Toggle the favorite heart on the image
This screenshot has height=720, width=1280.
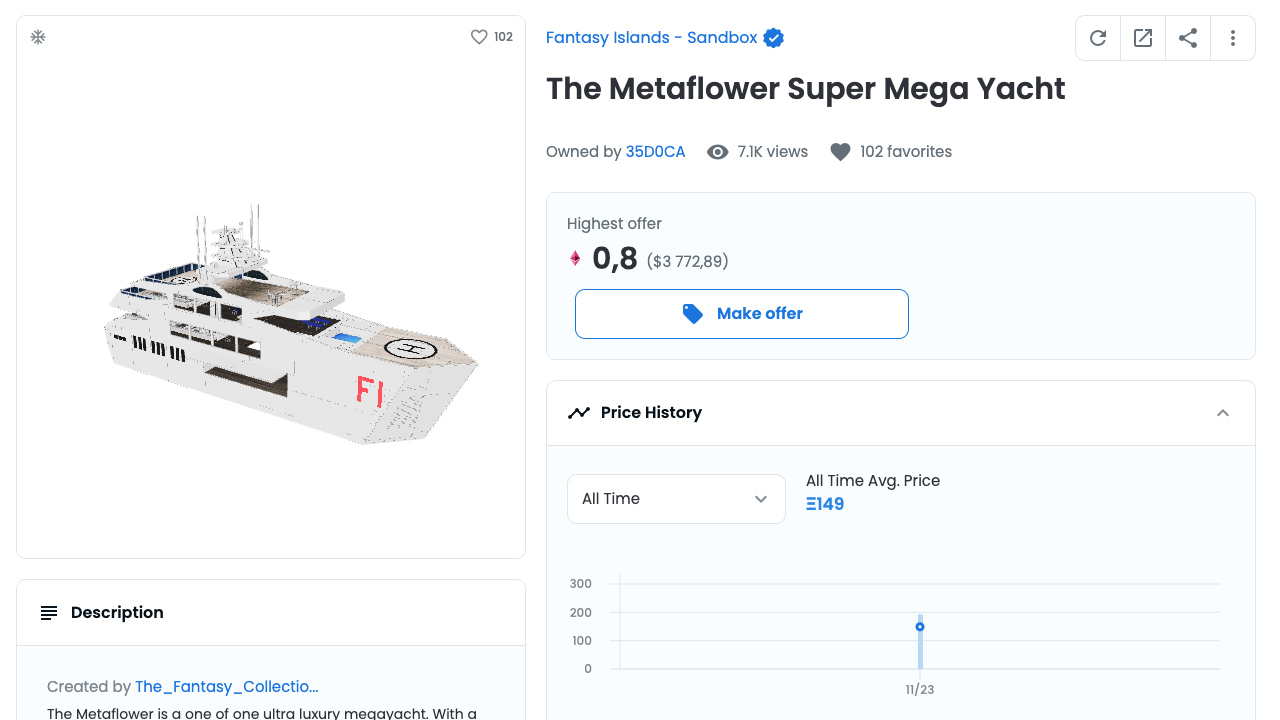[x=479, y=37]
